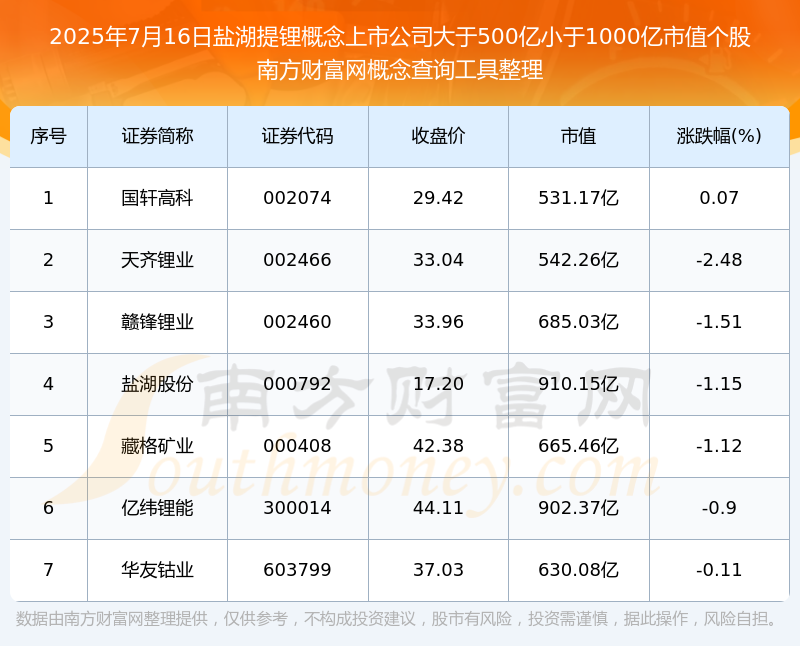800x646 pixels.
Task: Click change percentage 0.07
Action: [x=719, y=198]
